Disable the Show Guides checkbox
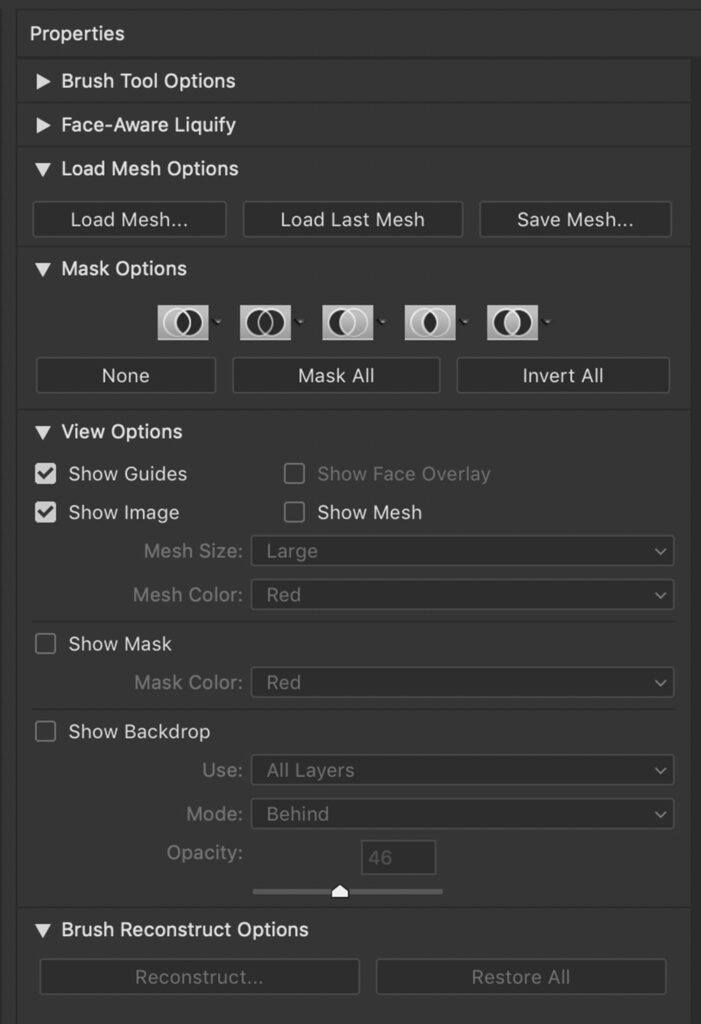 tap(46, 474)
